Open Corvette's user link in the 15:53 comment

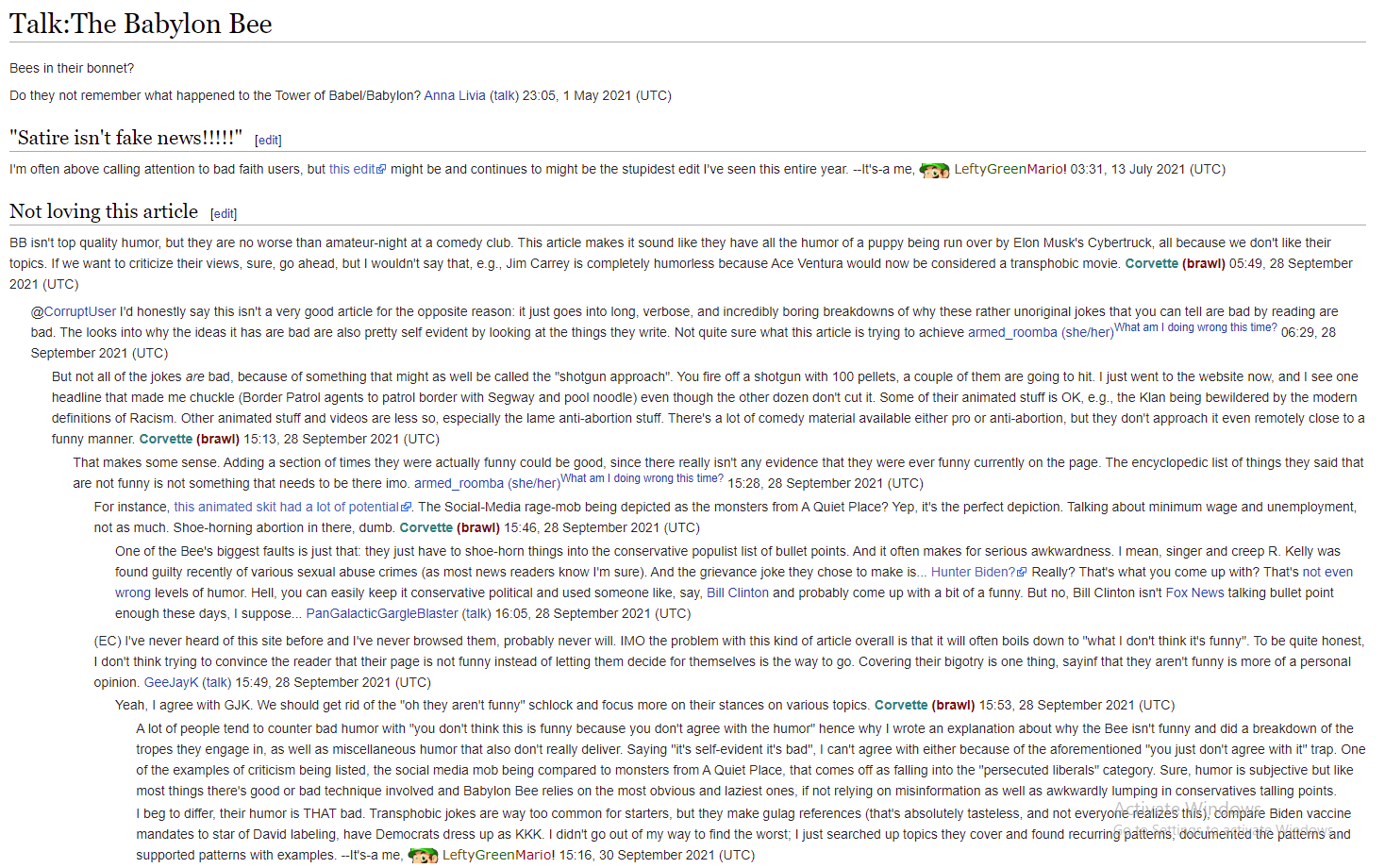click(x=901, y=705)
